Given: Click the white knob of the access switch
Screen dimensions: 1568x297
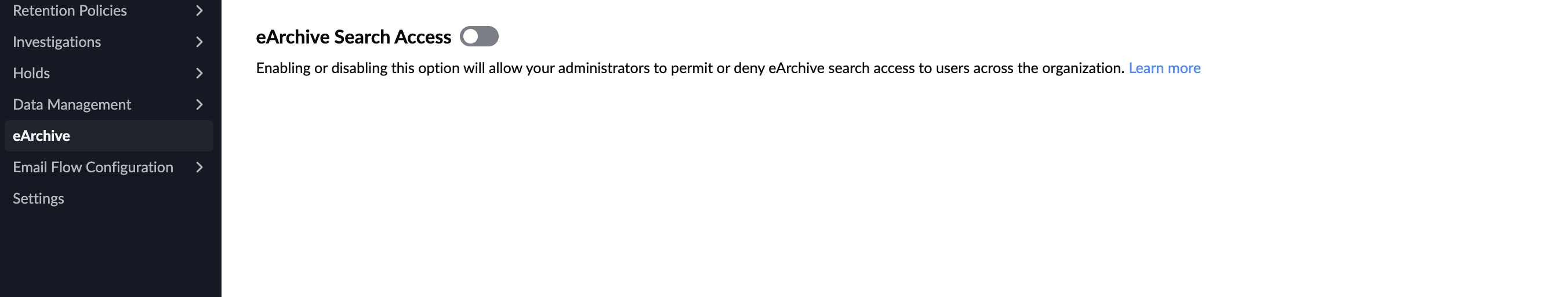Looking at the screenshot, I should 470,37.
